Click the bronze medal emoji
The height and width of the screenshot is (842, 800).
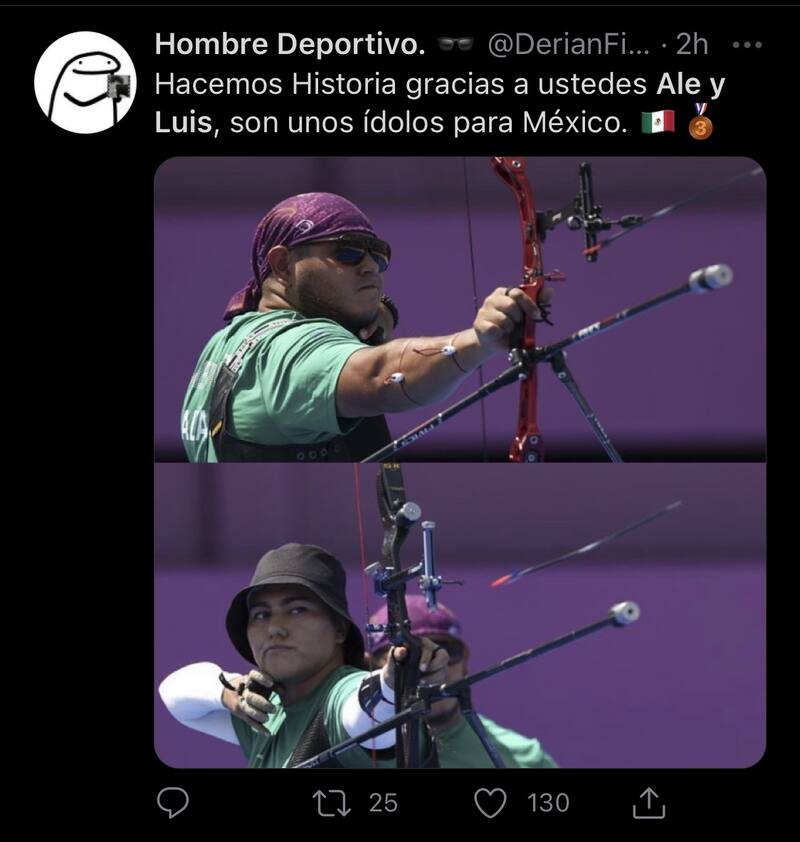click(x=700, y=122)
